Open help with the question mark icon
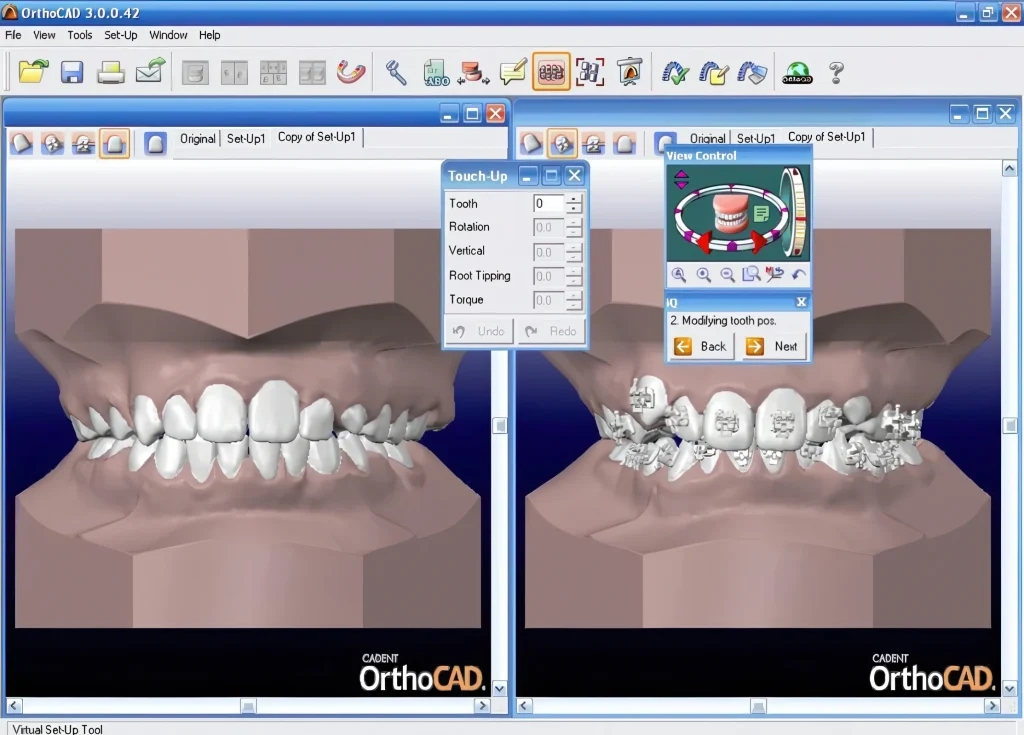 pyautogui.click(x=836, y=72)
